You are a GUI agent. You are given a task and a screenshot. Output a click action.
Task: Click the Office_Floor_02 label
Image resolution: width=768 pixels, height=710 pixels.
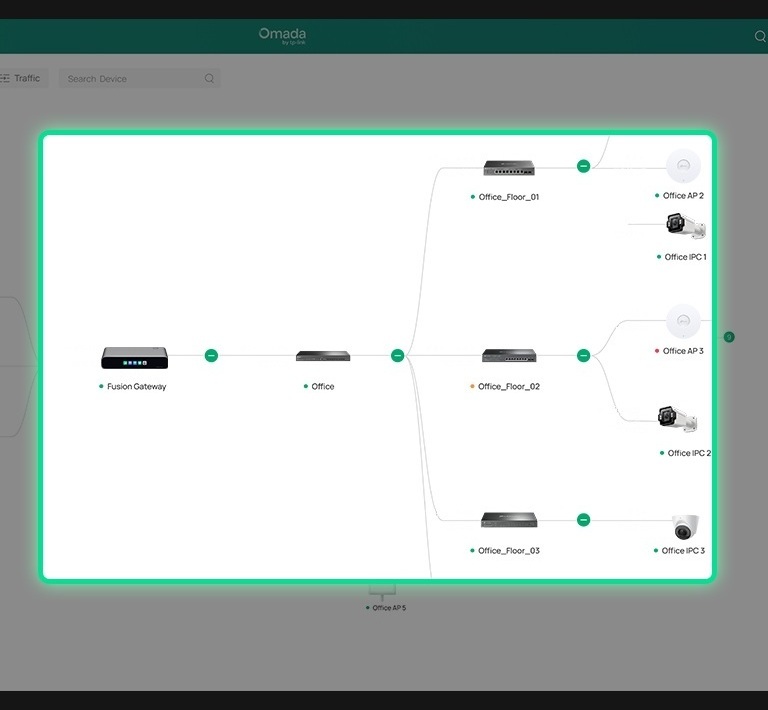pos(509,386)
